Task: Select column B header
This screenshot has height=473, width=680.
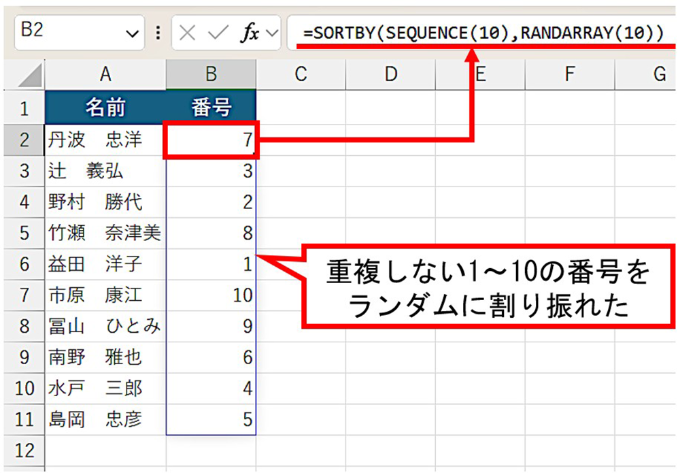Action: tap(211, 75)
